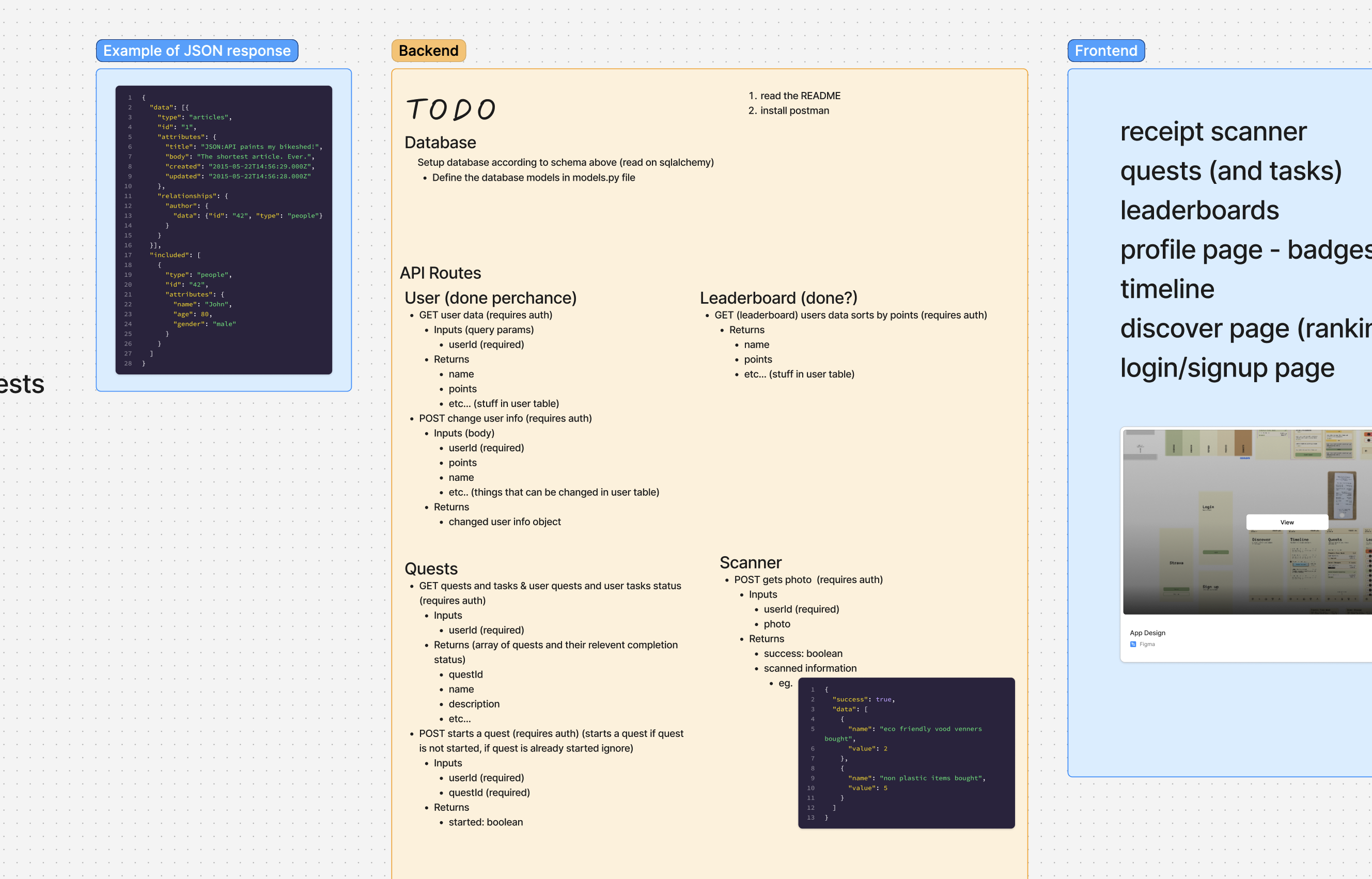Select the Backend section label
Image resolution: width=1372 pixels, height=879 pixels.
coord(428,51)
